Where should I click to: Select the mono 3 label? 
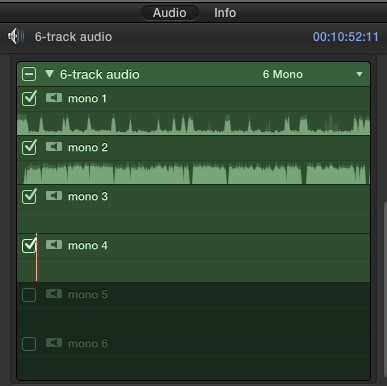click(x=88, y=196)
